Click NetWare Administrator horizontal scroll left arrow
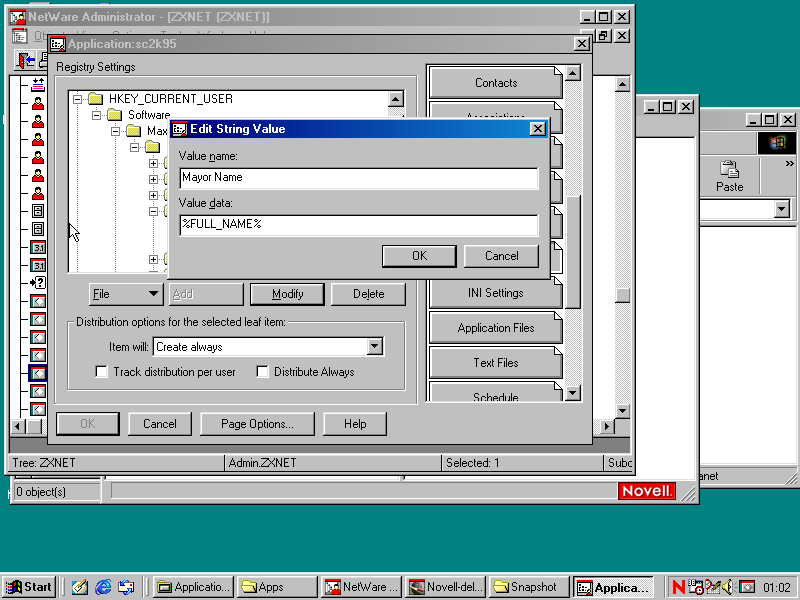This screenshot has height=600, width=800. coord(17,426)
